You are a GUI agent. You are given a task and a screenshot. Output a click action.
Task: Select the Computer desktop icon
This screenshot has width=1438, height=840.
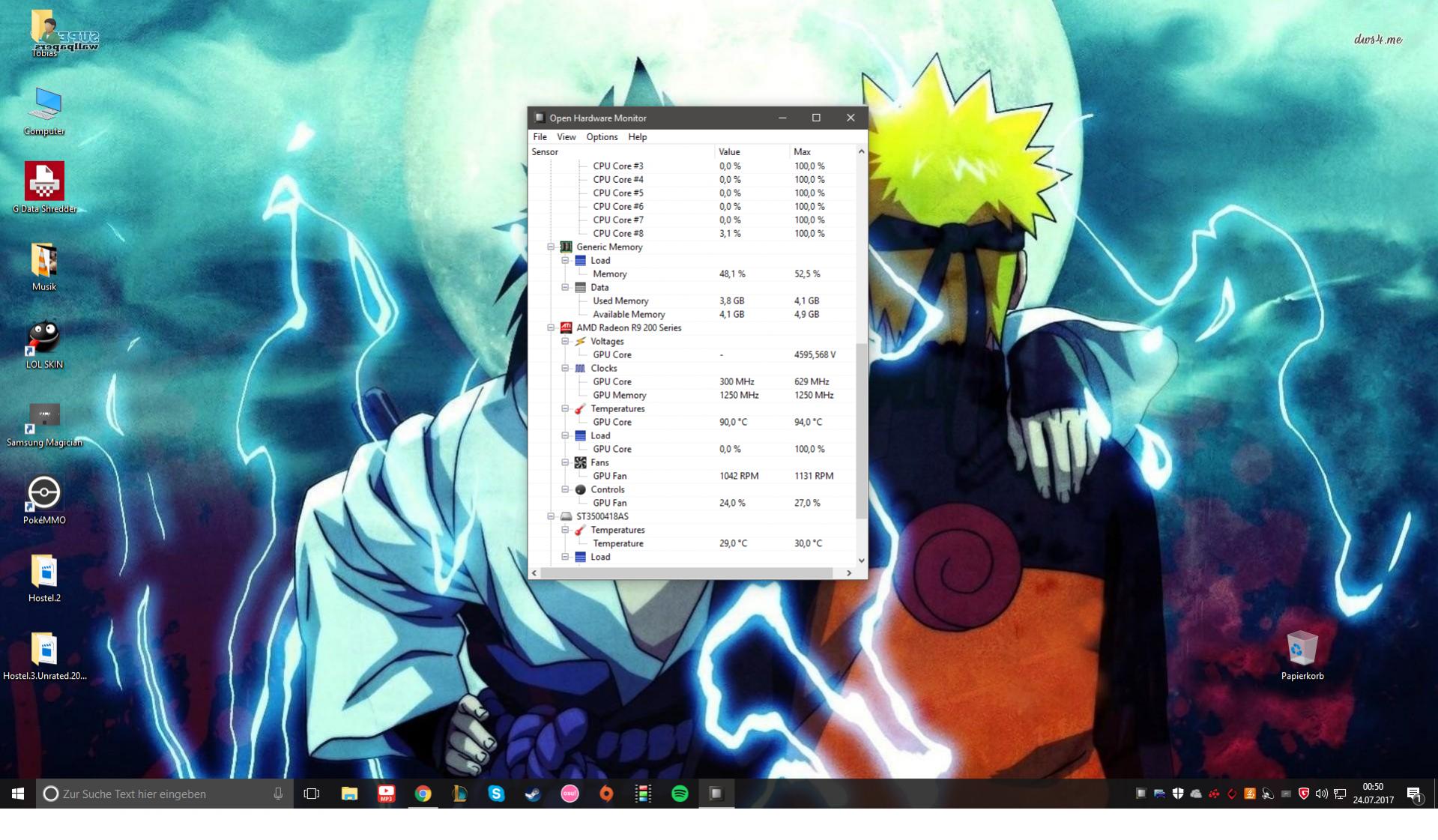(x=44, y=112)
